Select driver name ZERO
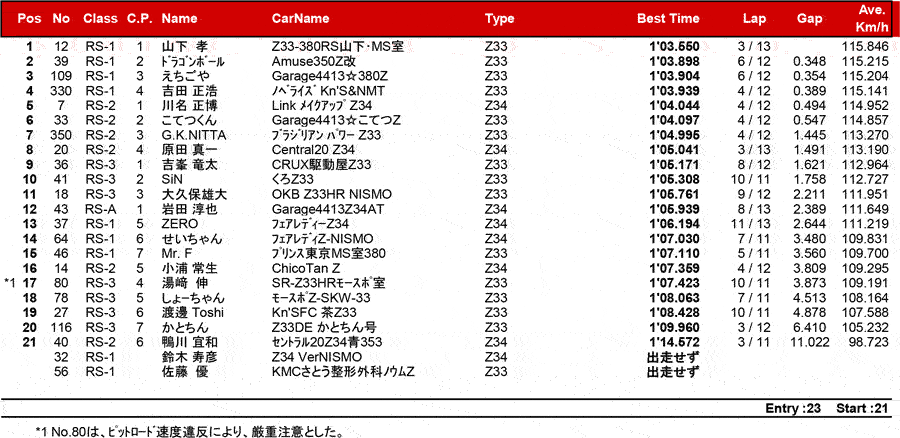The height and width of the screenshot is (438, 900). [180, 224]
